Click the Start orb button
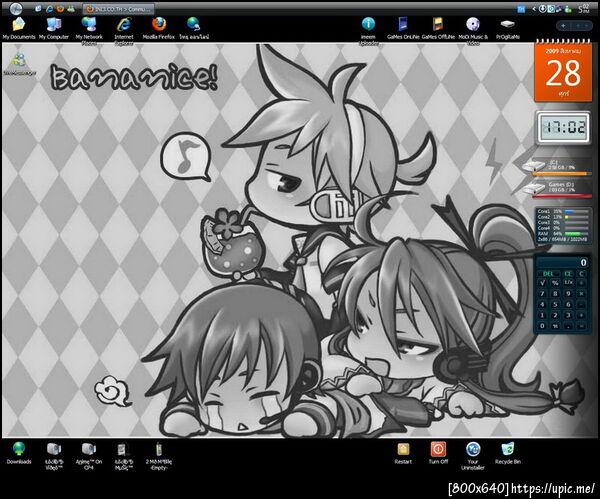The image size is (600, 499). (16, 8)
